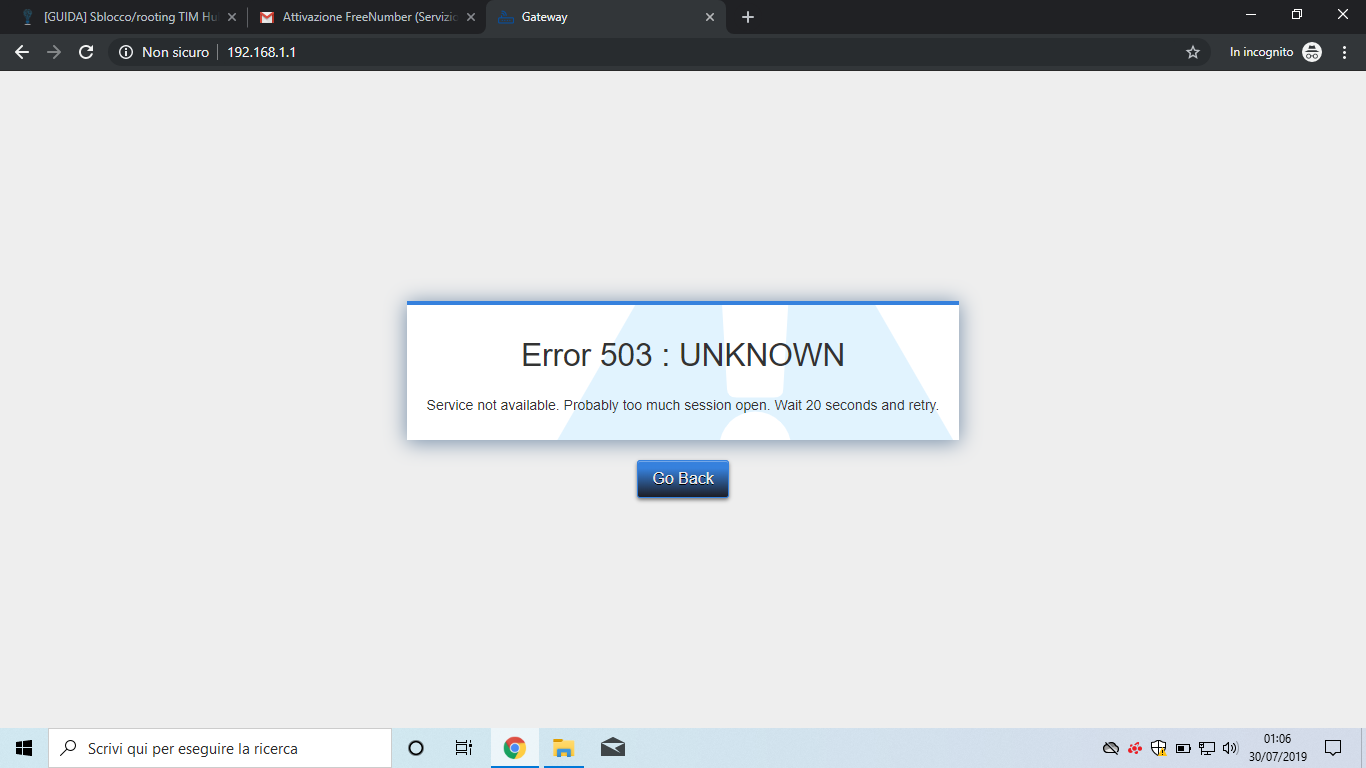
Task: Click the Non sicuro site info icon
Action: tap(123, 52)
